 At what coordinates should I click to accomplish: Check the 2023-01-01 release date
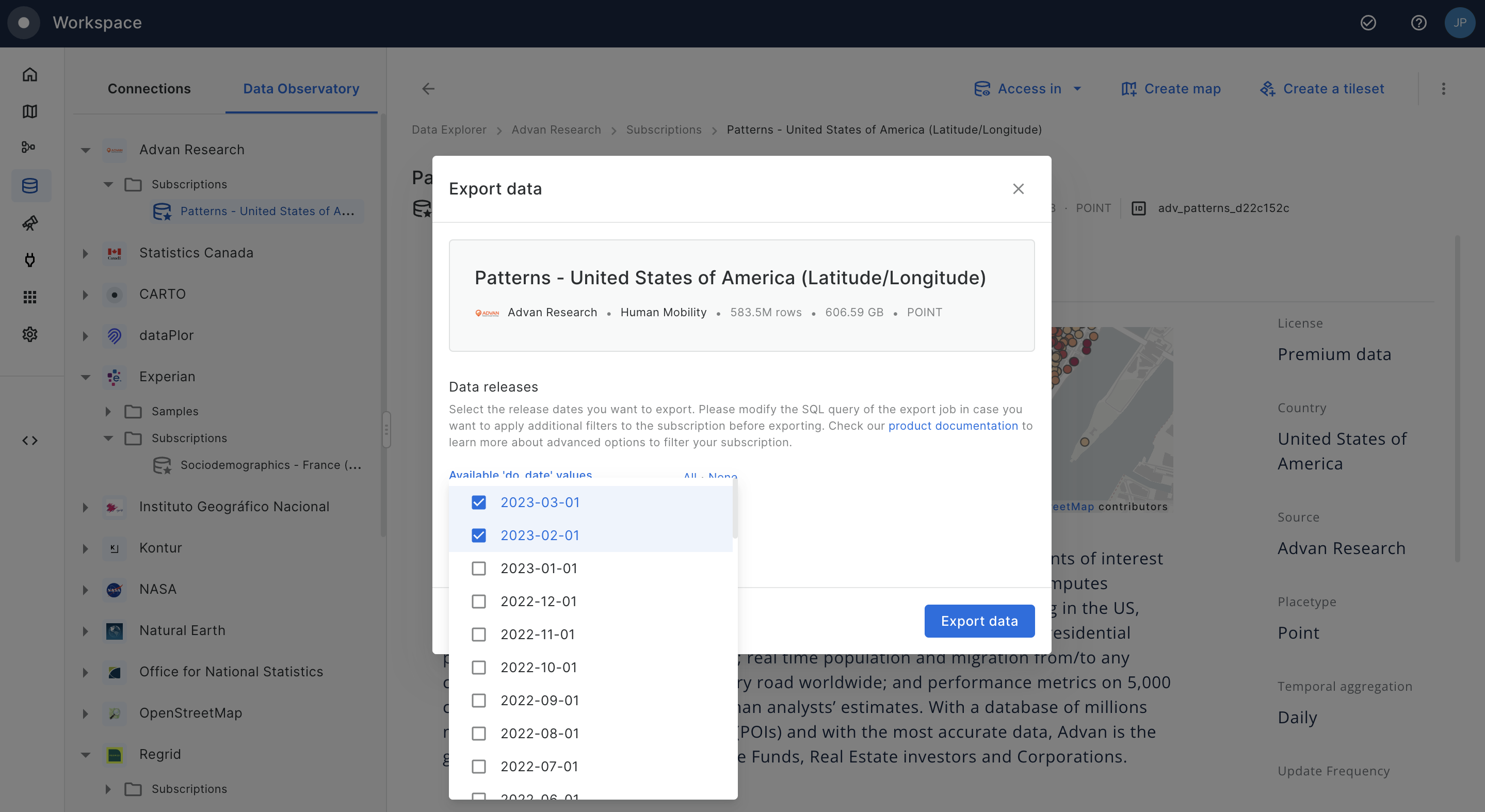478,569
